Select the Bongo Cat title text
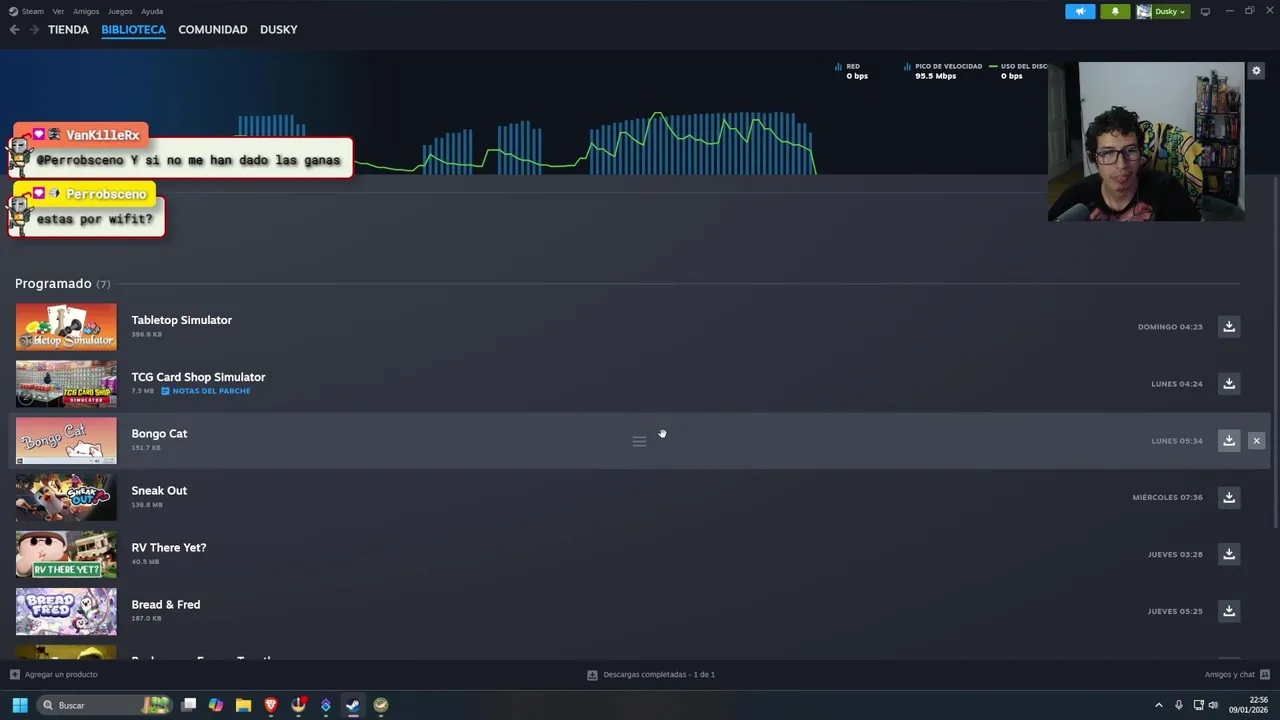The height and width of the screenshot is (720, 1280). click(159, 434)
